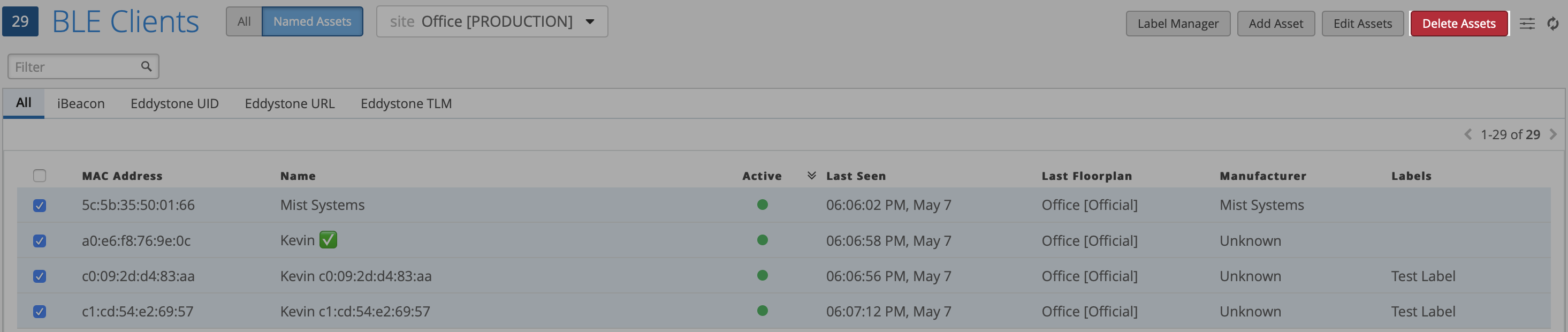Viewport: 1568px width, 332px height.
Task: Click the refresh icon
Action: pos(1553,24)
